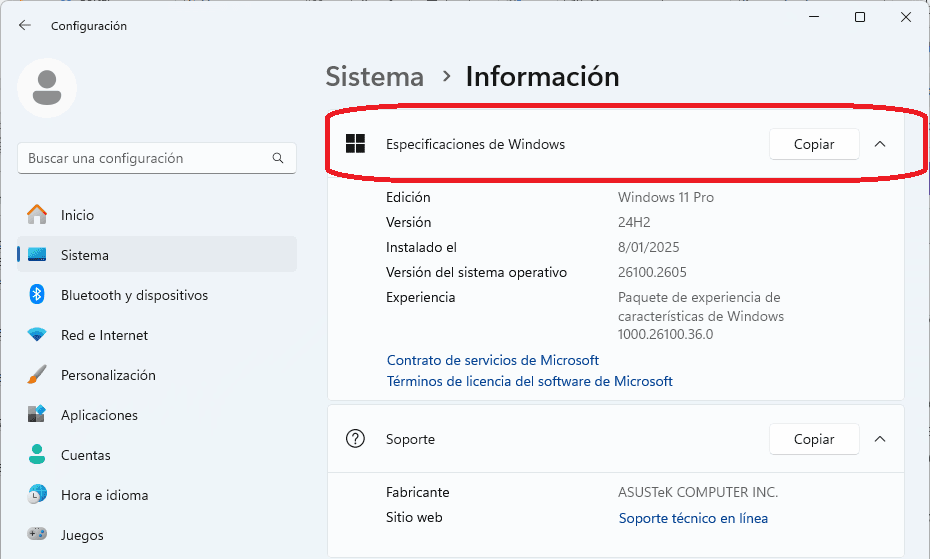
Task: Click the Juegos controller icon
Action: coord(37,534)
